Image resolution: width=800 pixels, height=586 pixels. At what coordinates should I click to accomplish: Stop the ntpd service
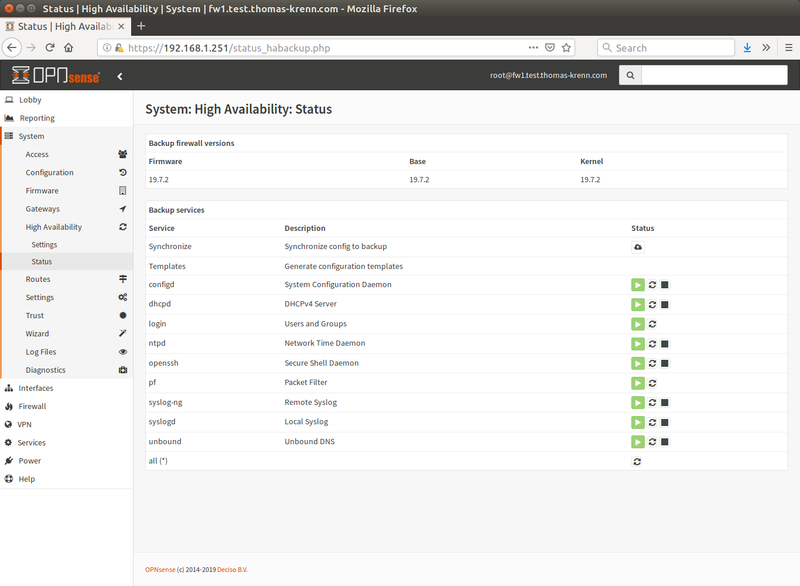pos(665,344)
